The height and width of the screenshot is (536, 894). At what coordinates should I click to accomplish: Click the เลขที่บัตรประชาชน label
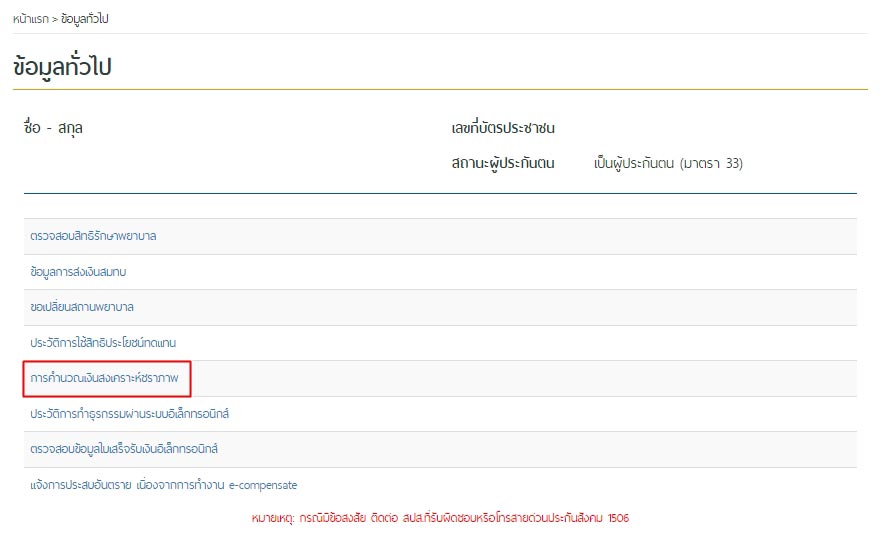pos(503,128)
